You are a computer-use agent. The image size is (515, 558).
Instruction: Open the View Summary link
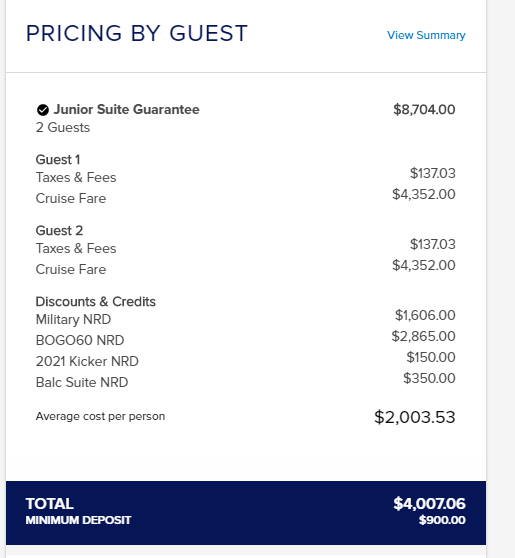pyautogui.click(x=426, y=35)
